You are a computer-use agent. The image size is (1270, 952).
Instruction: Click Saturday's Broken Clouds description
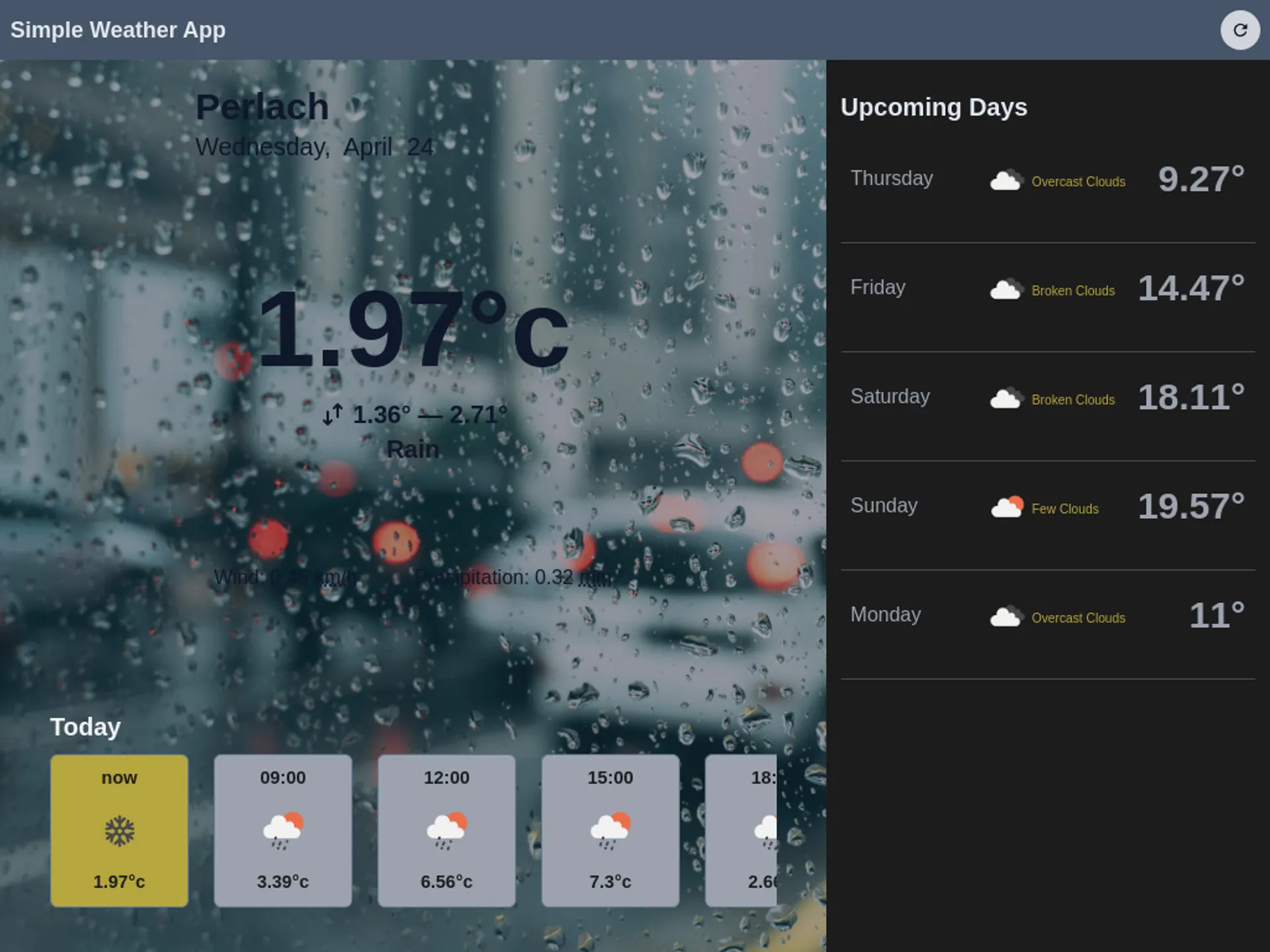[x=1073, y=399]
